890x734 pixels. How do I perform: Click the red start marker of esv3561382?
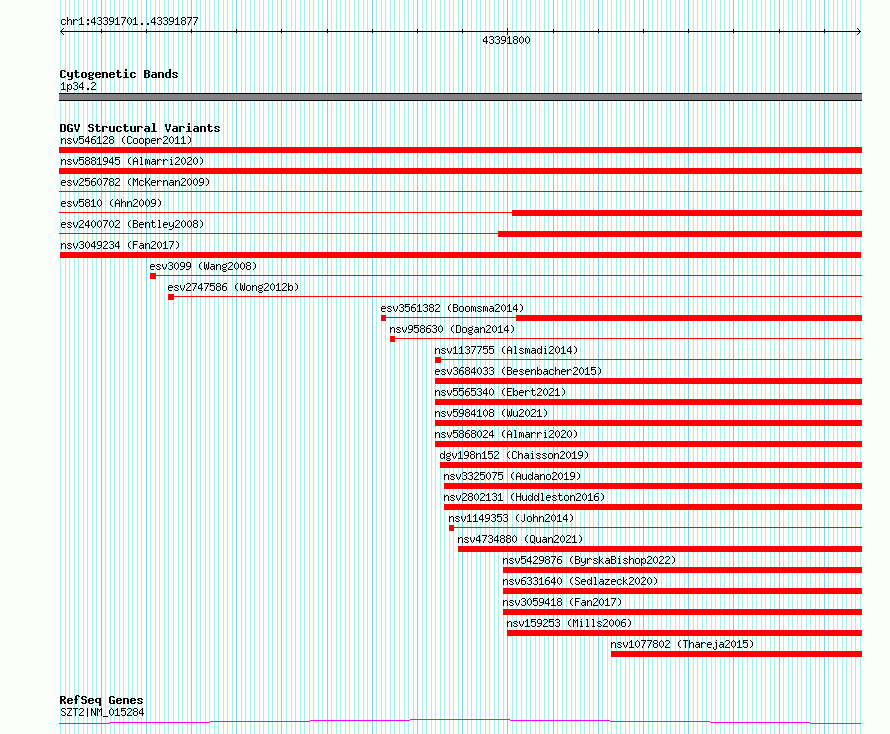click(384, 318)
